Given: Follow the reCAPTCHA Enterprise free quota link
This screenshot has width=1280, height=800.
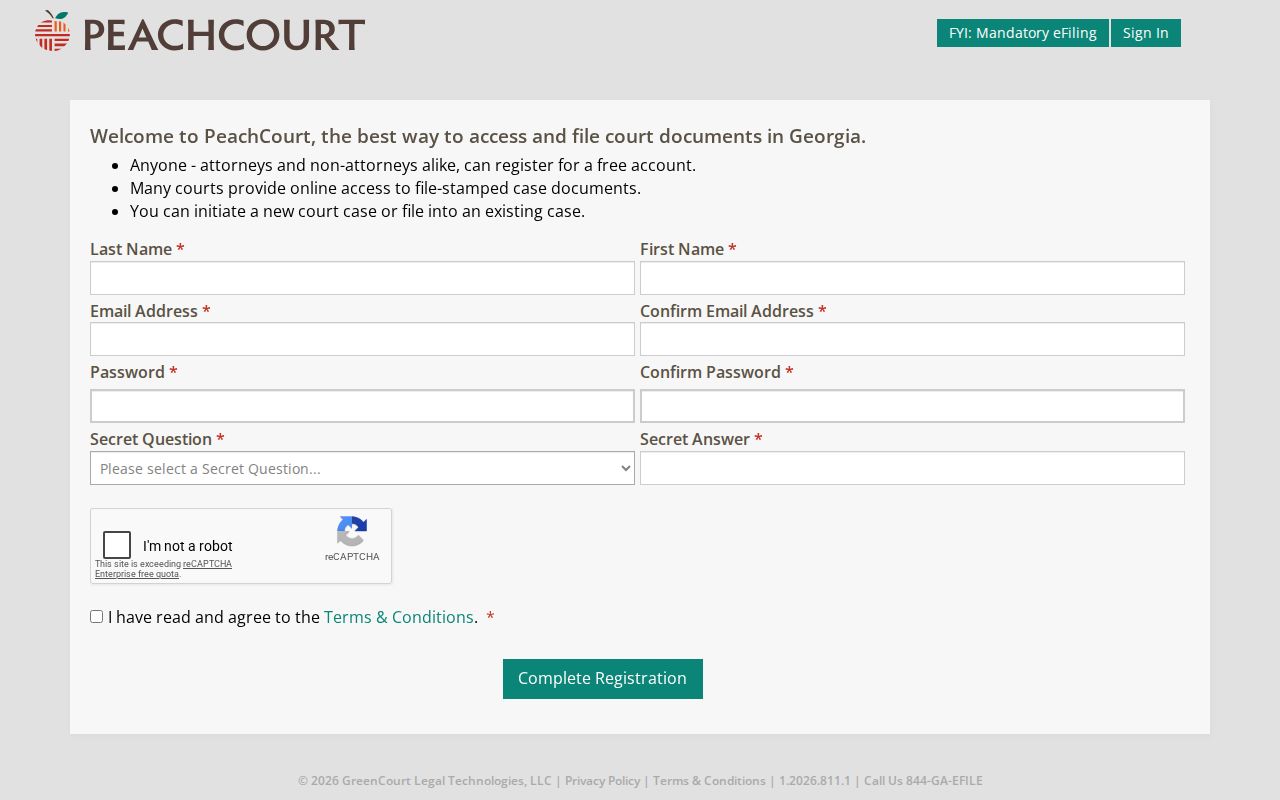Looking at the screenshot, I should tap(164, 569).
